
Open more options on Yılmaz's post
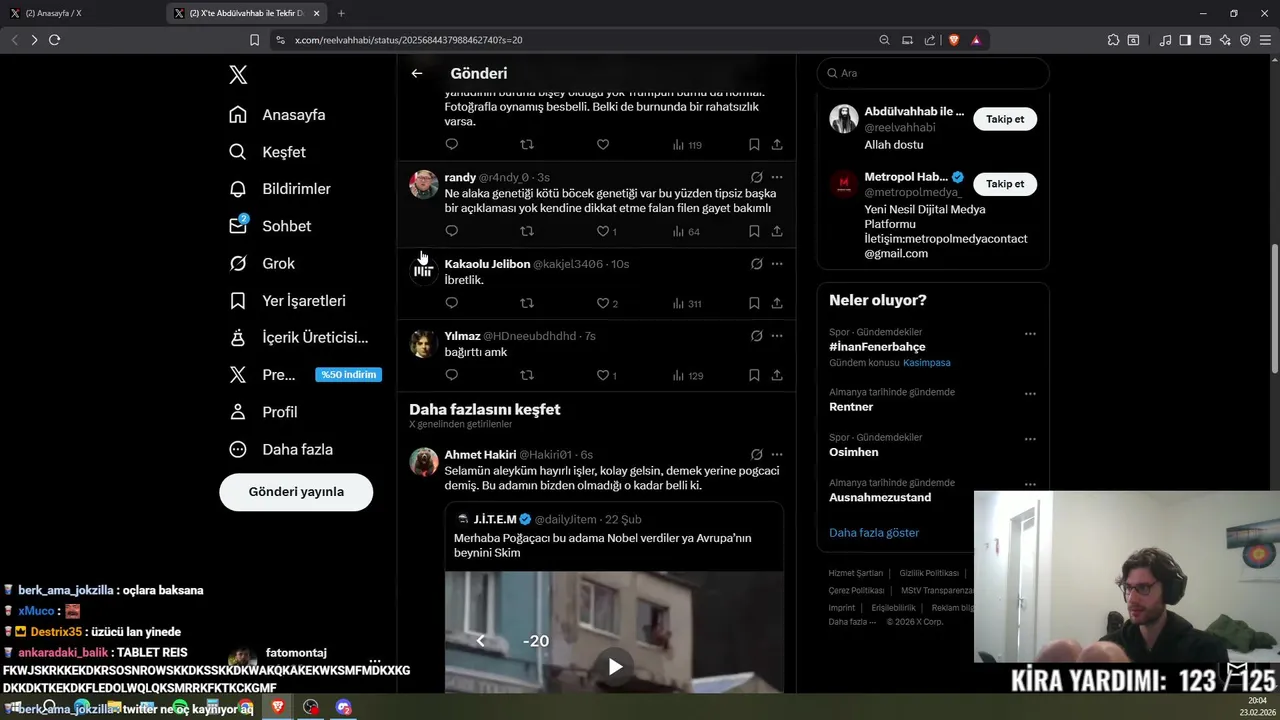coord(777,336)
